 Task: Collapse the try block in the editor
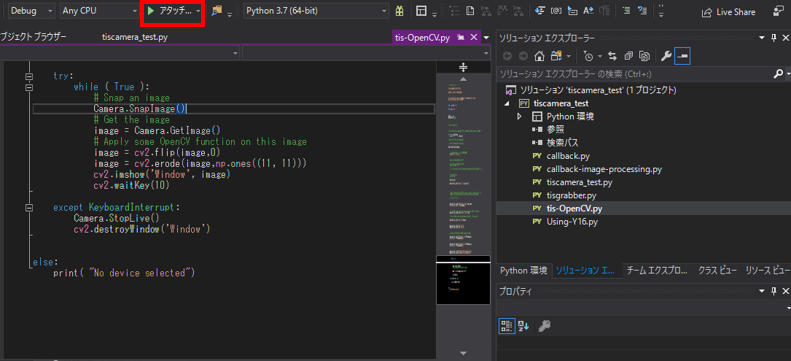click(29, 76)
